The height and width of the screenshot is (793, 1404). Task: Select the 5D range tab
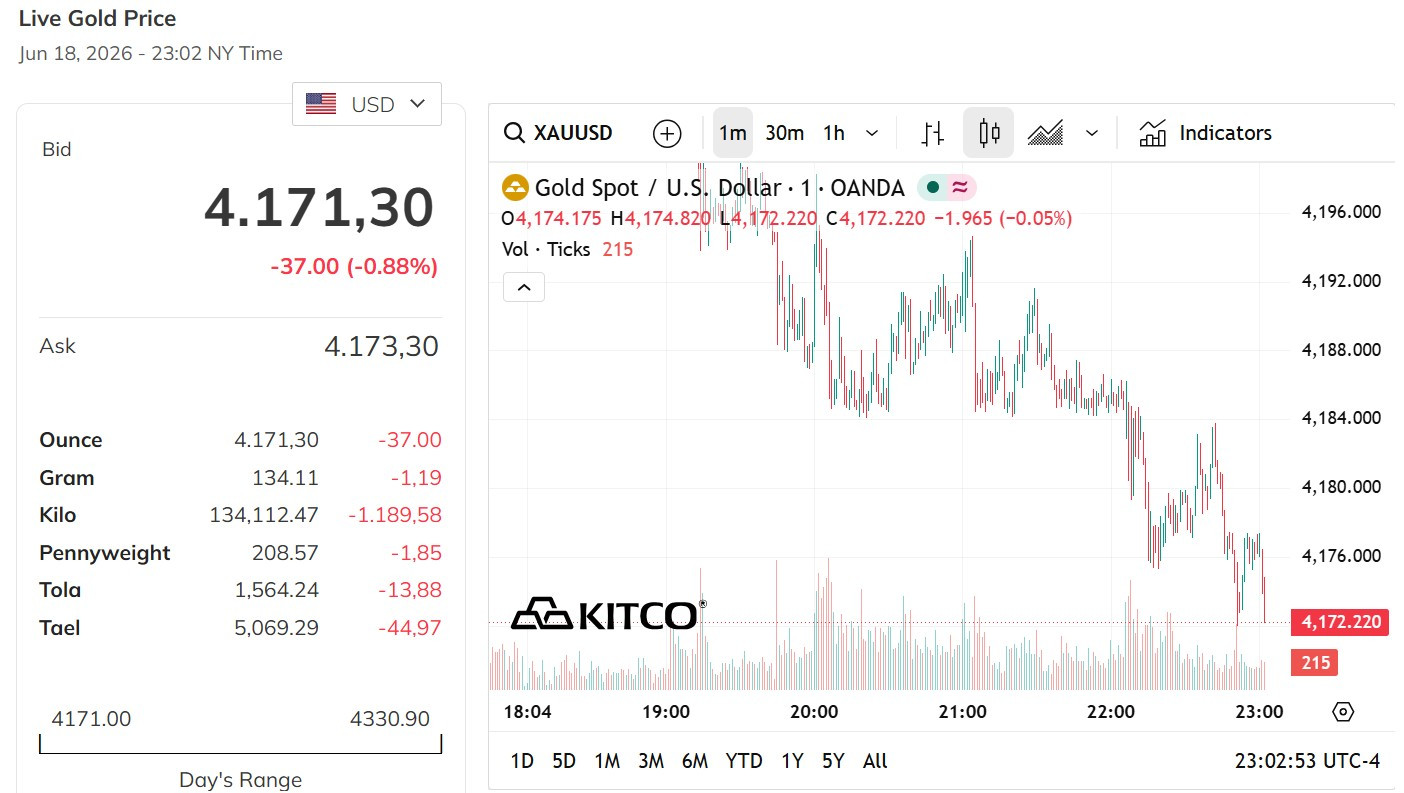tap(564, 761)
